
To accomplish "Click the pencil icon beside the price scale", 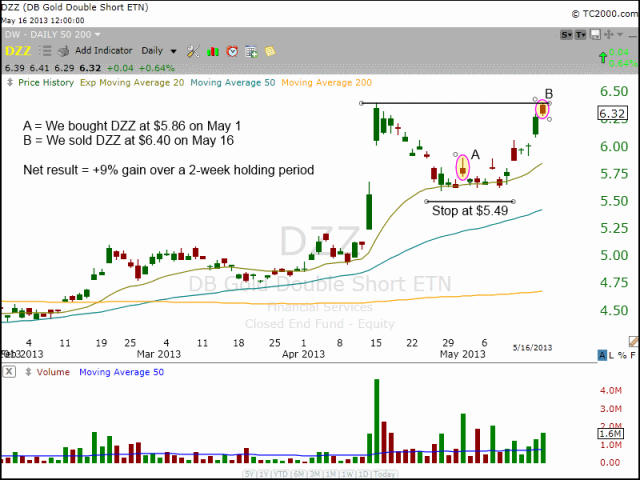I will point(633,342).
